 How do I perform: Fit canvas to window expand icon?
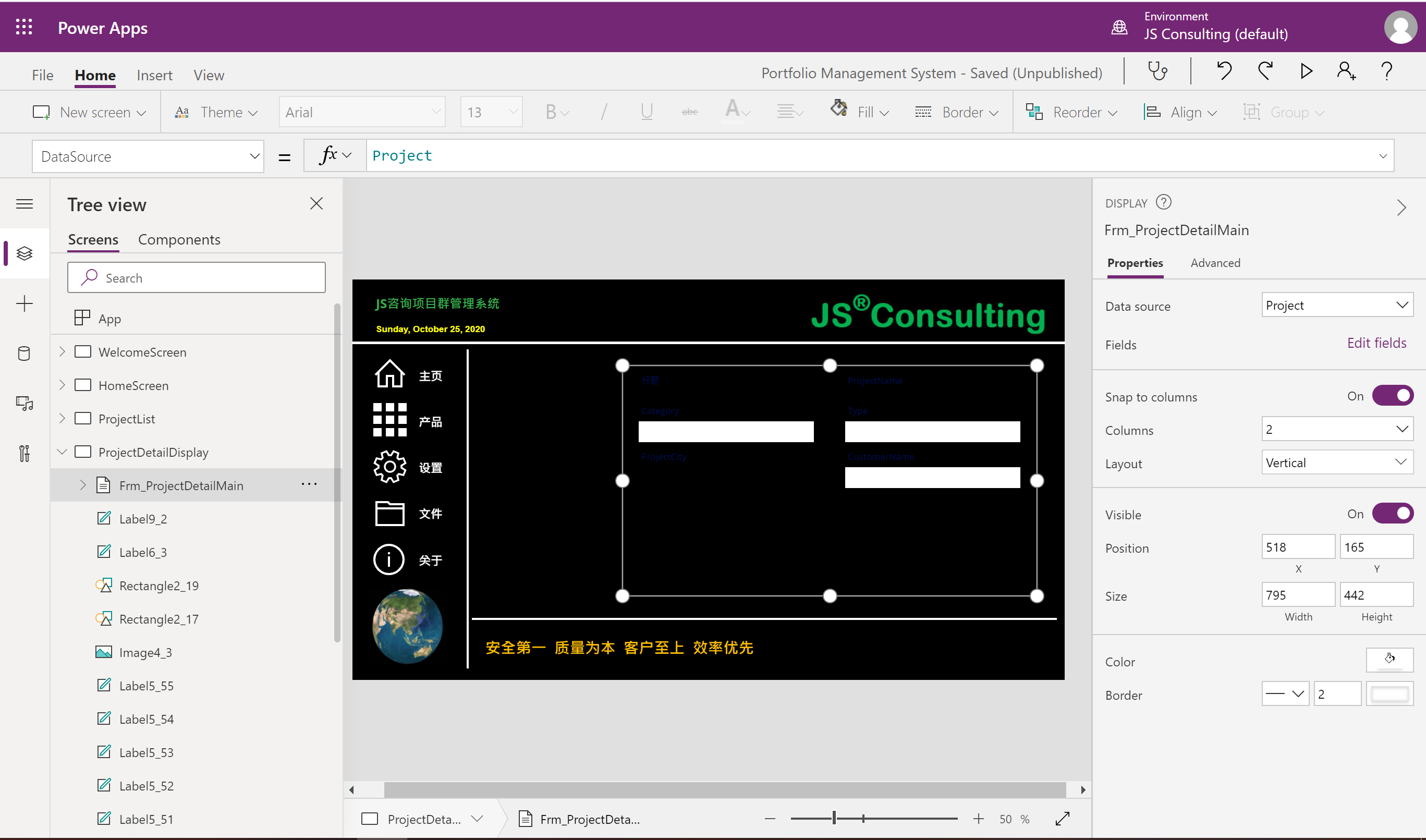pyautogui.click(x=1062, y=819)
